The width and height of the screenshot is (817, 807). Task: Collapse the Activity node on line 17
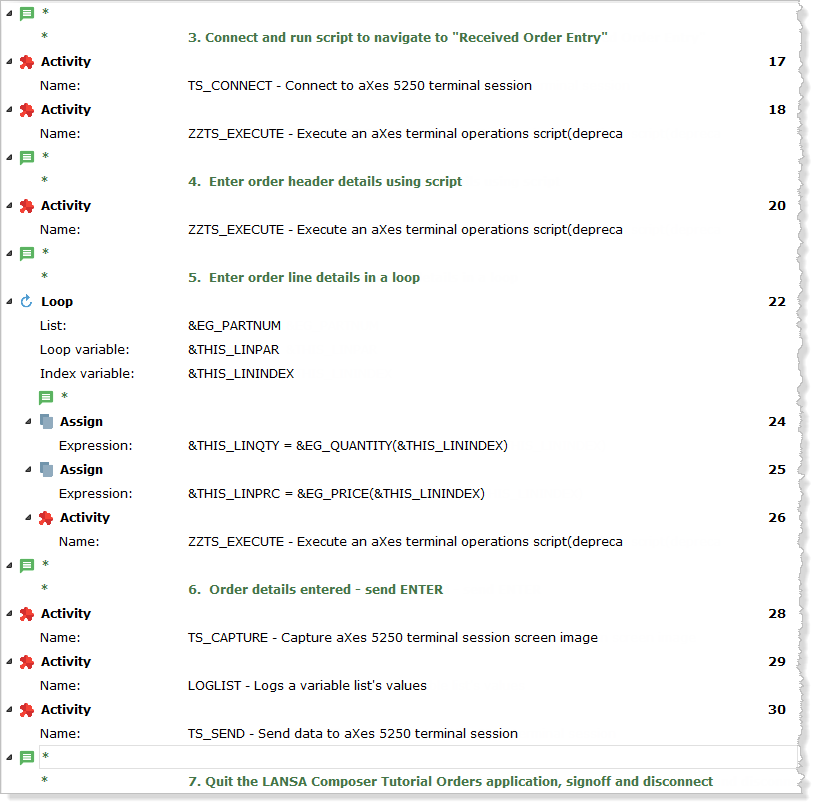9,61
